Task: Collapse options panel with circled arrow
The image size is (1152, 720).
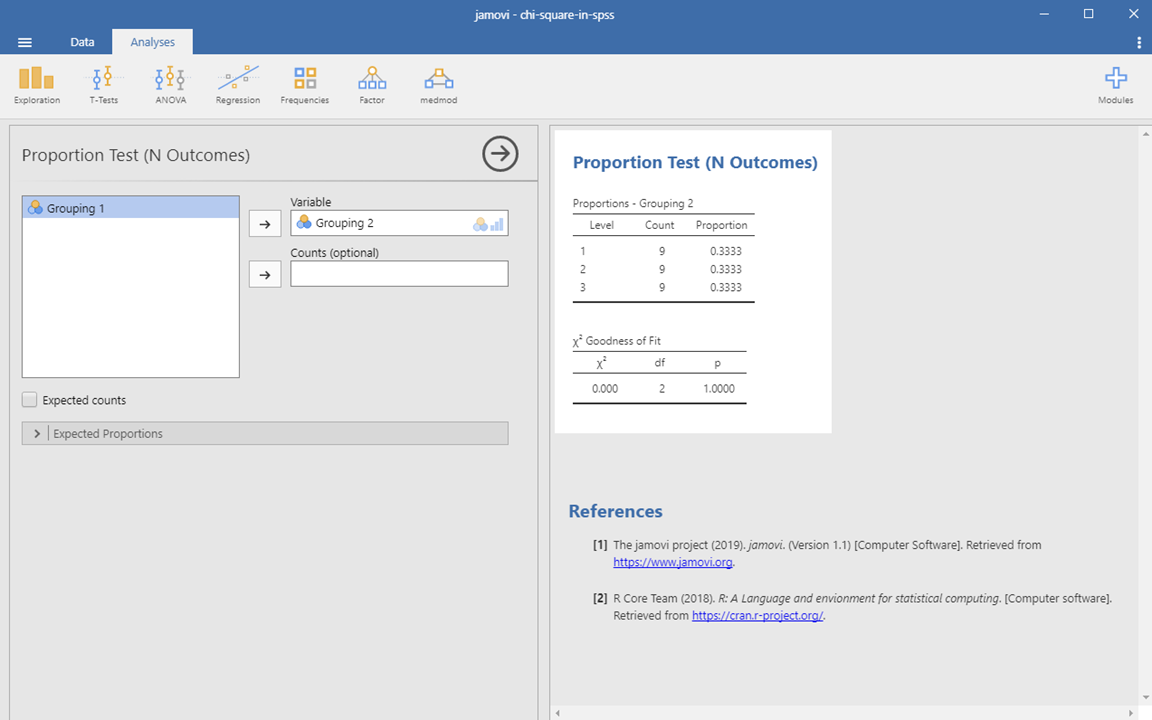Action: pyautogui.click(x=500, y=154)
